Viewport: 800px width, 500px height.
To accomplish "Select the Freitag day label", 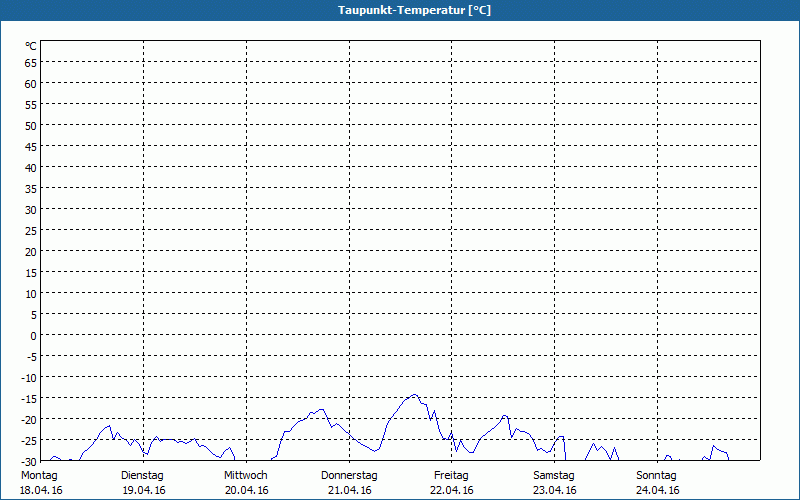I will pos(452,475).
